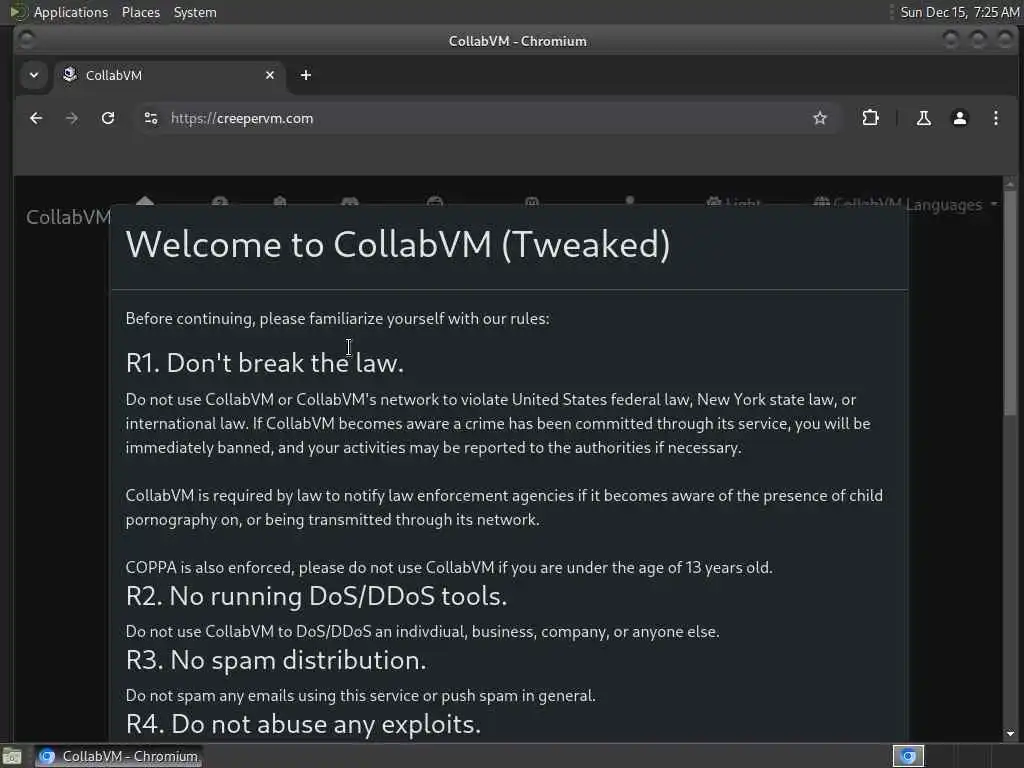Click the 'Welcome to CollabVM (Tweaked)' heading
The height and width of the screenshot is (768, 1024).
tap(398, 244)
